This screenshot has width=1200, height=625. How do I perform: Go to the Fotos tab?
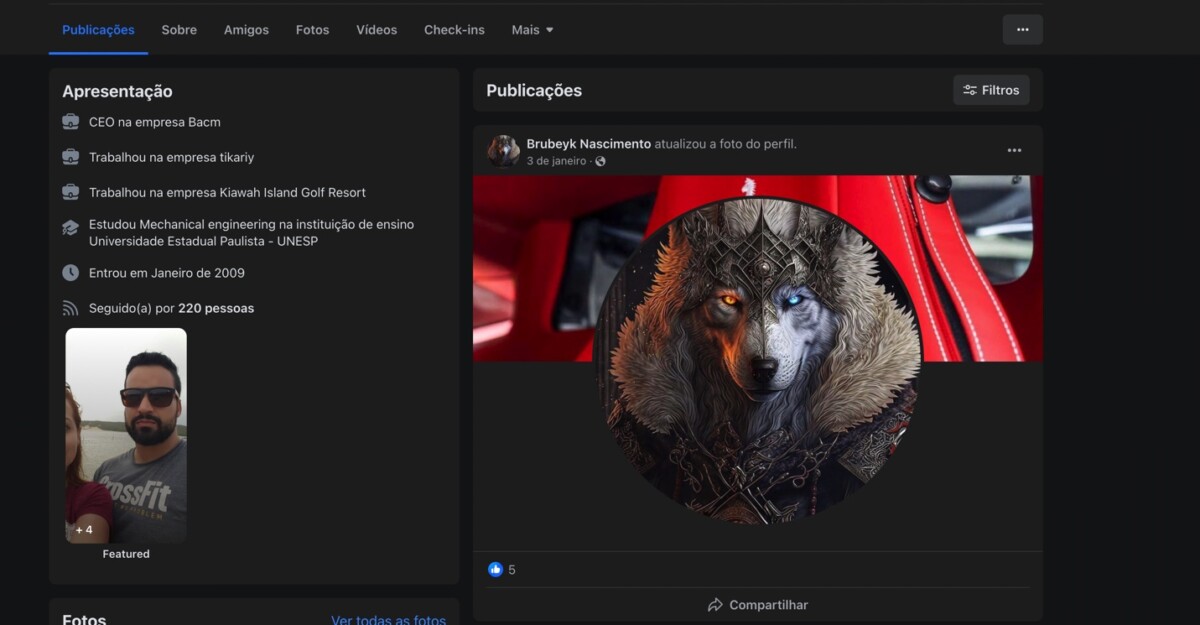pos(312,30)
